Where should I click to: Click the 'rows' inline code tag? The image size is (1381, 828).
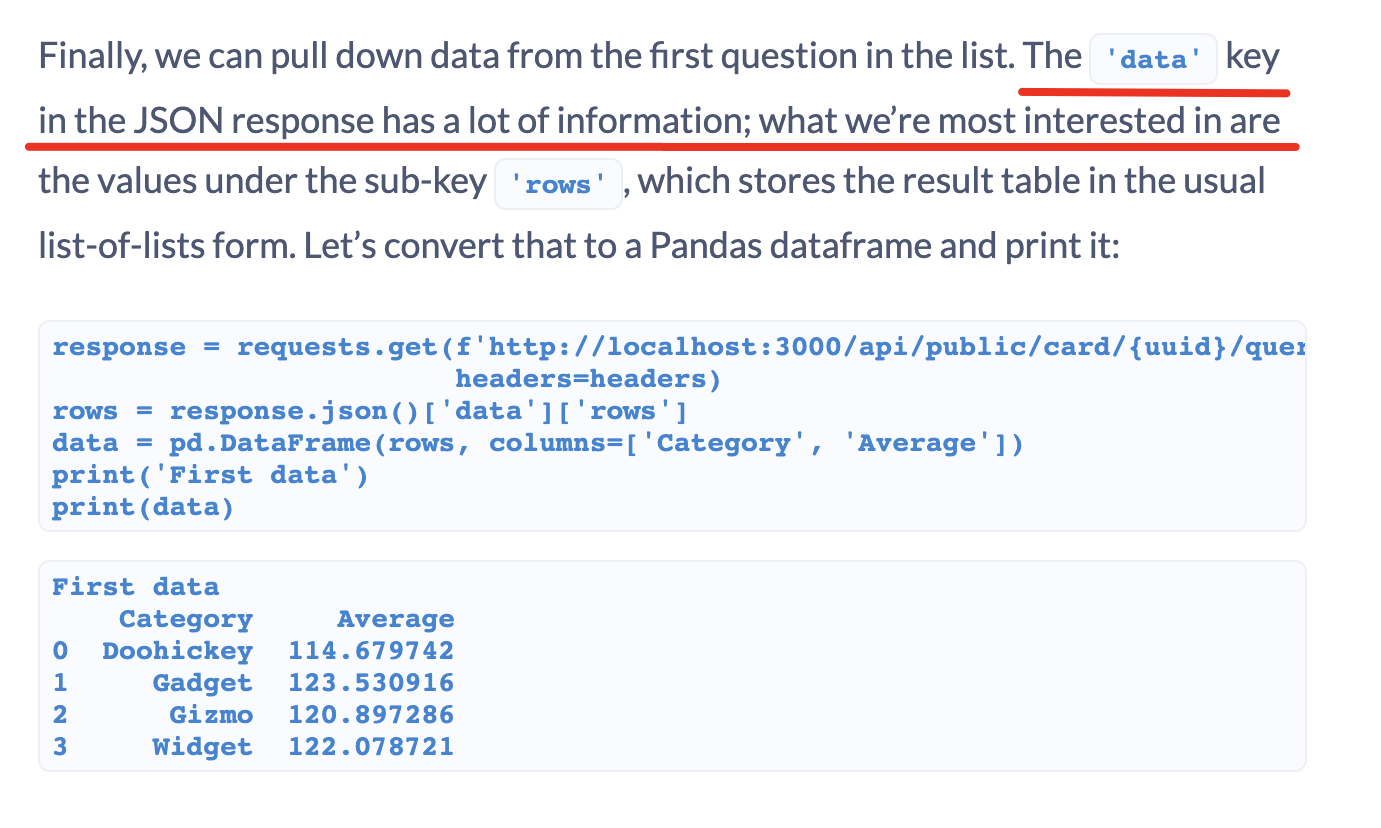[x=559, y=183]
